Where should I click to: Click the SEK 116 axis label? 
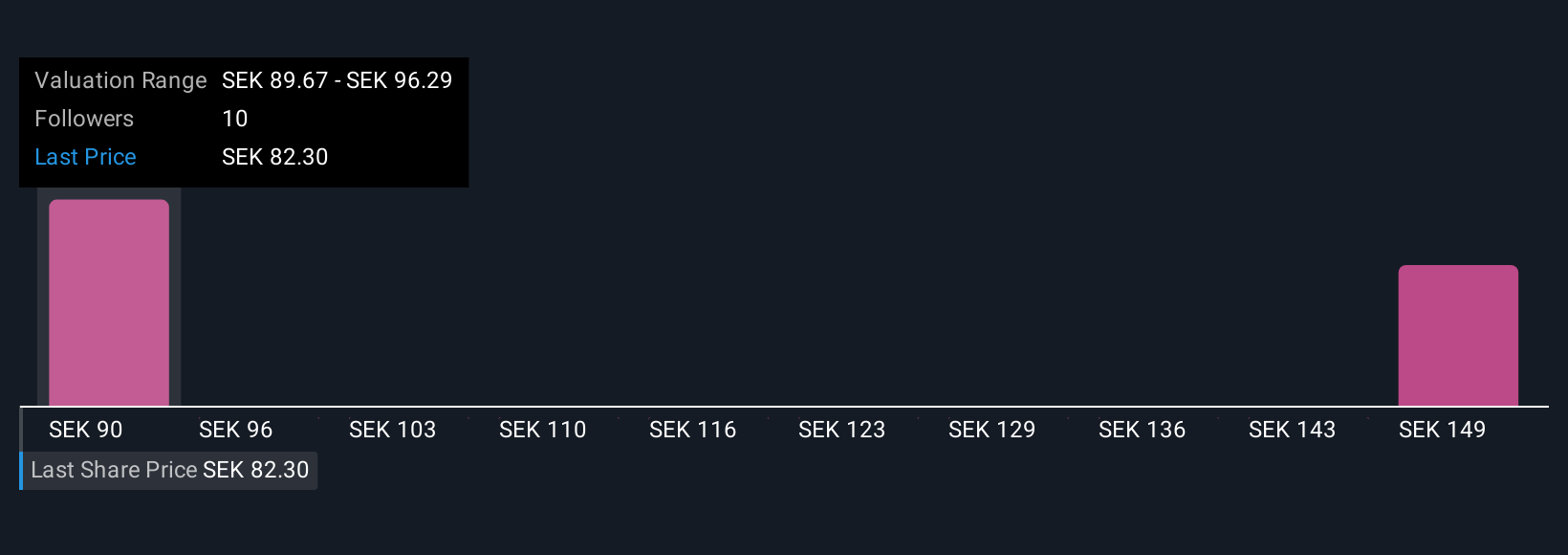[x=692, y=430]
